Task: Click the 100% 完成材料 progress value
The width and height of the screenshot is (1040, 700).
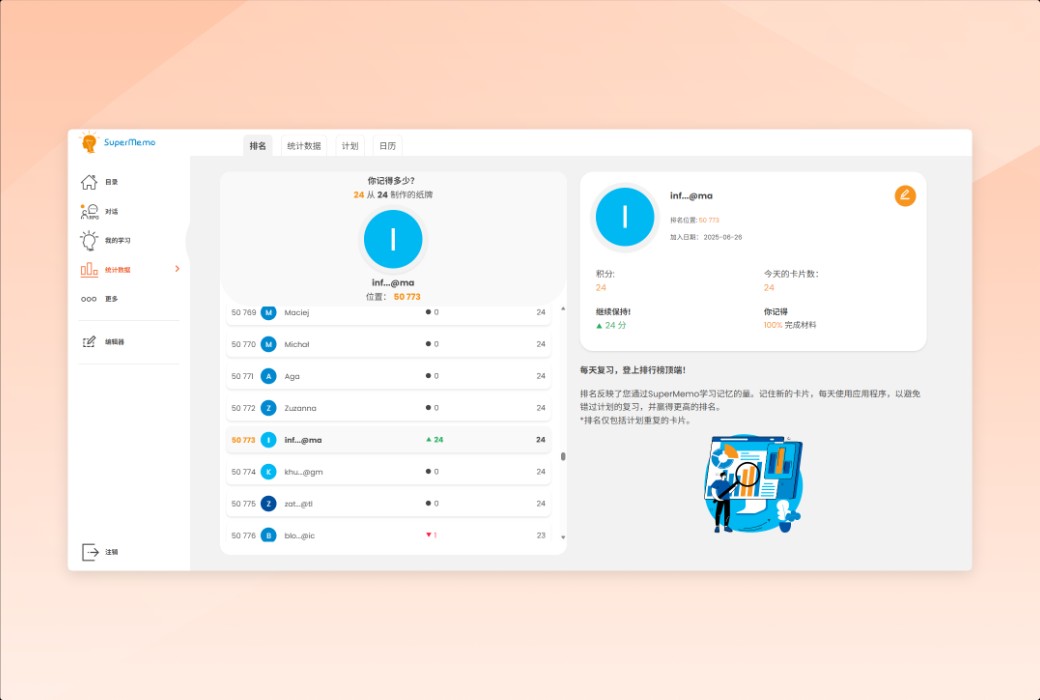Action: pyautogui.click(x=789, y=322)
